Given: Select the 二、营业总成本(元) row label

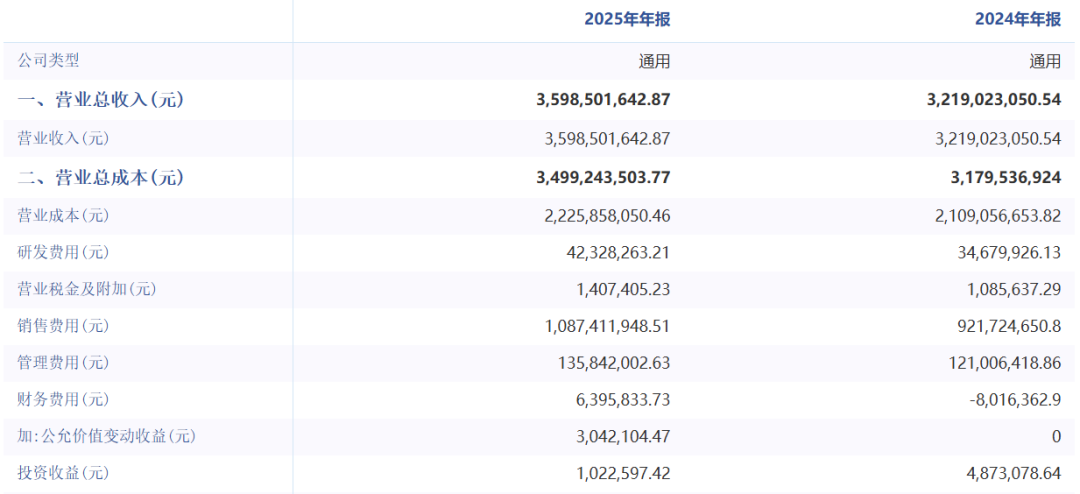Looking at the screenshot, I should tap(101, 178).
